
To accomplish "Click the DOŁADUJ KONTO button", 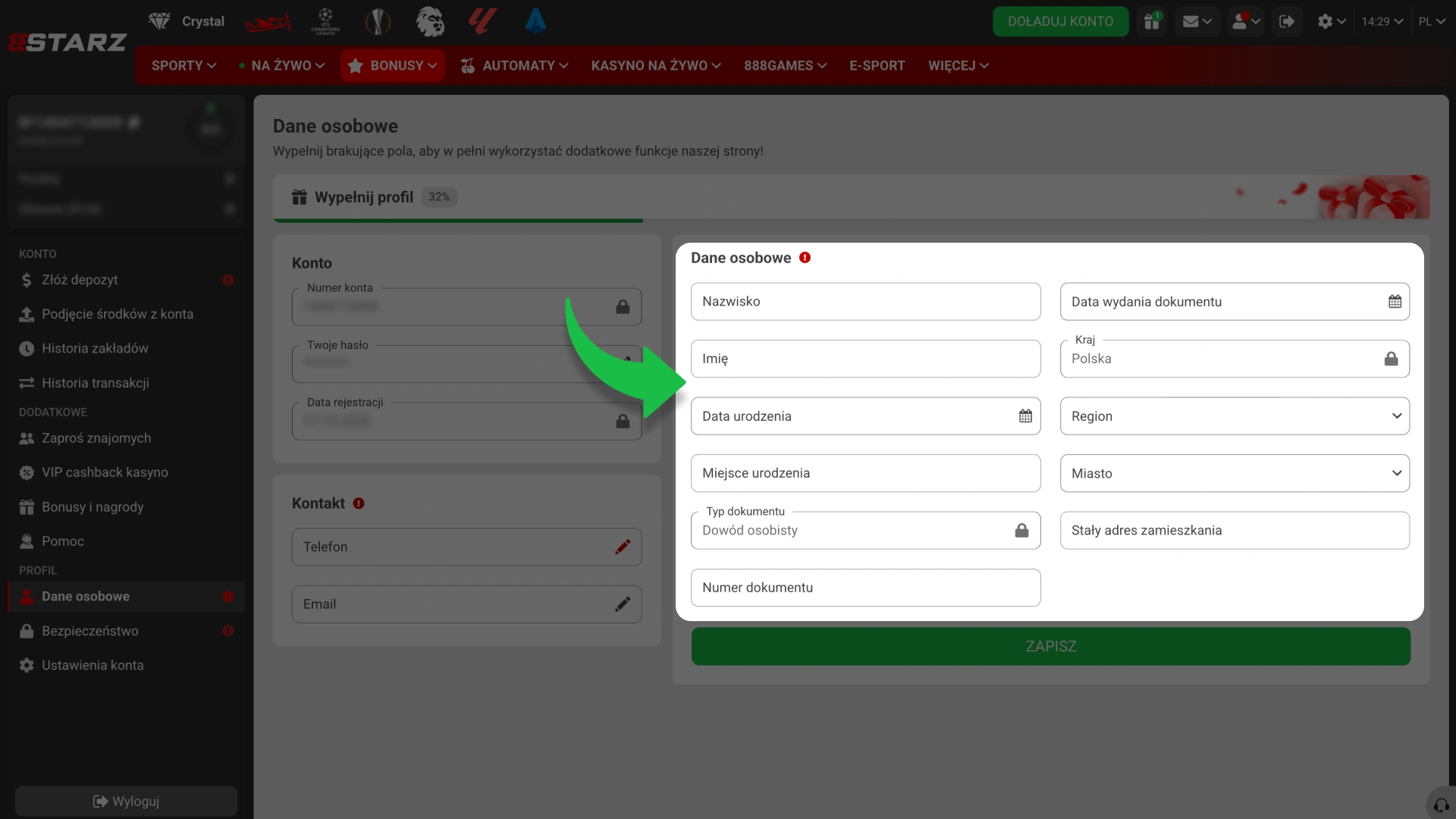I will (1060, 21).
